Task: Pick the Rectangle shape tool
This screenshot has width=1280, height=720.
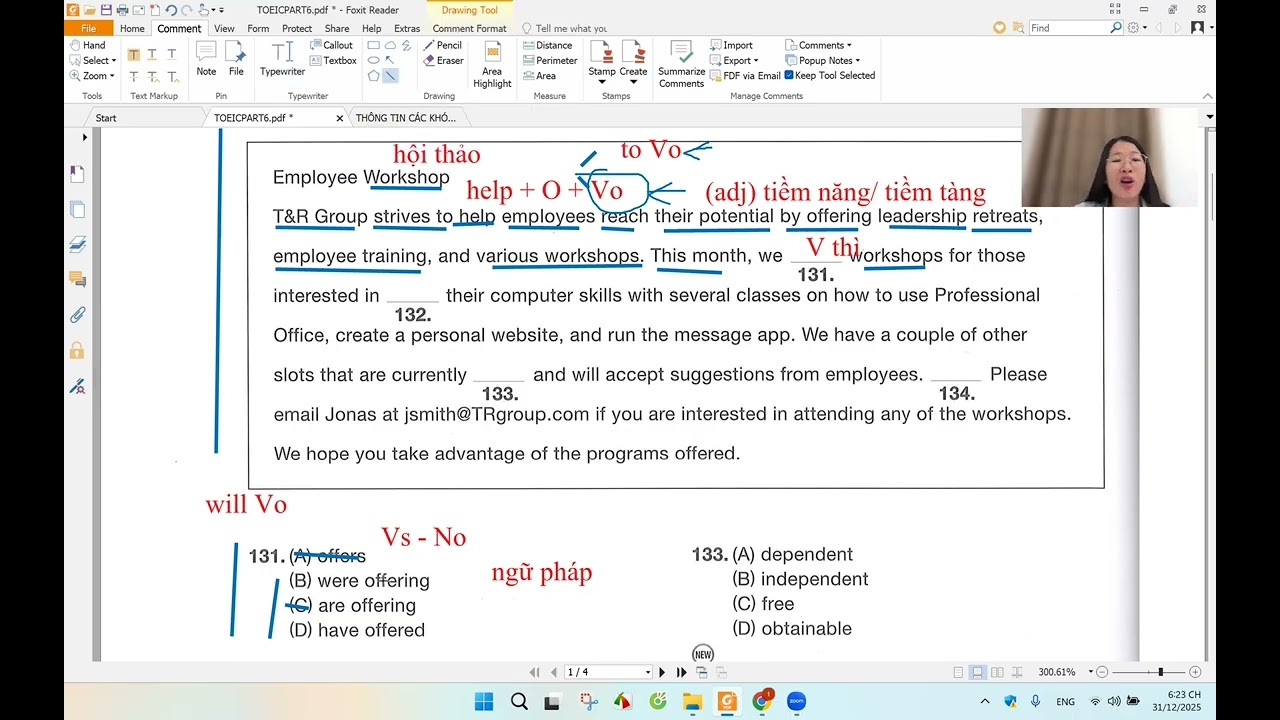Action: [x=373, y=45]
